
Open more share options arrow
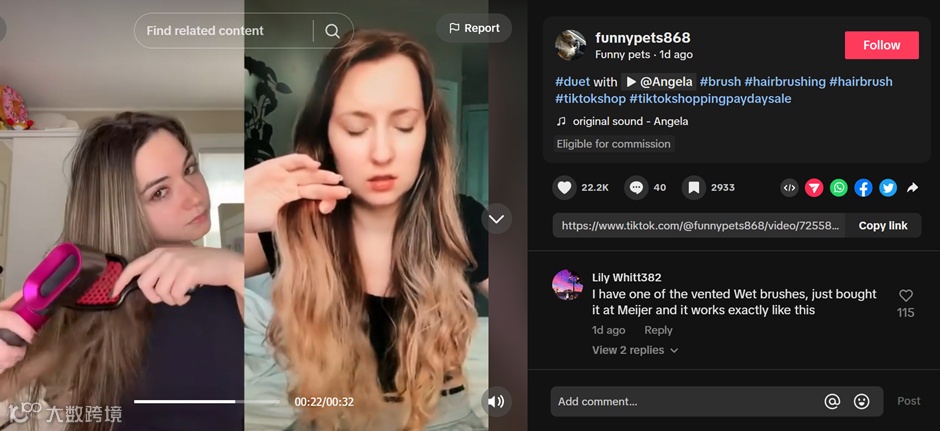tap(912, 188)
